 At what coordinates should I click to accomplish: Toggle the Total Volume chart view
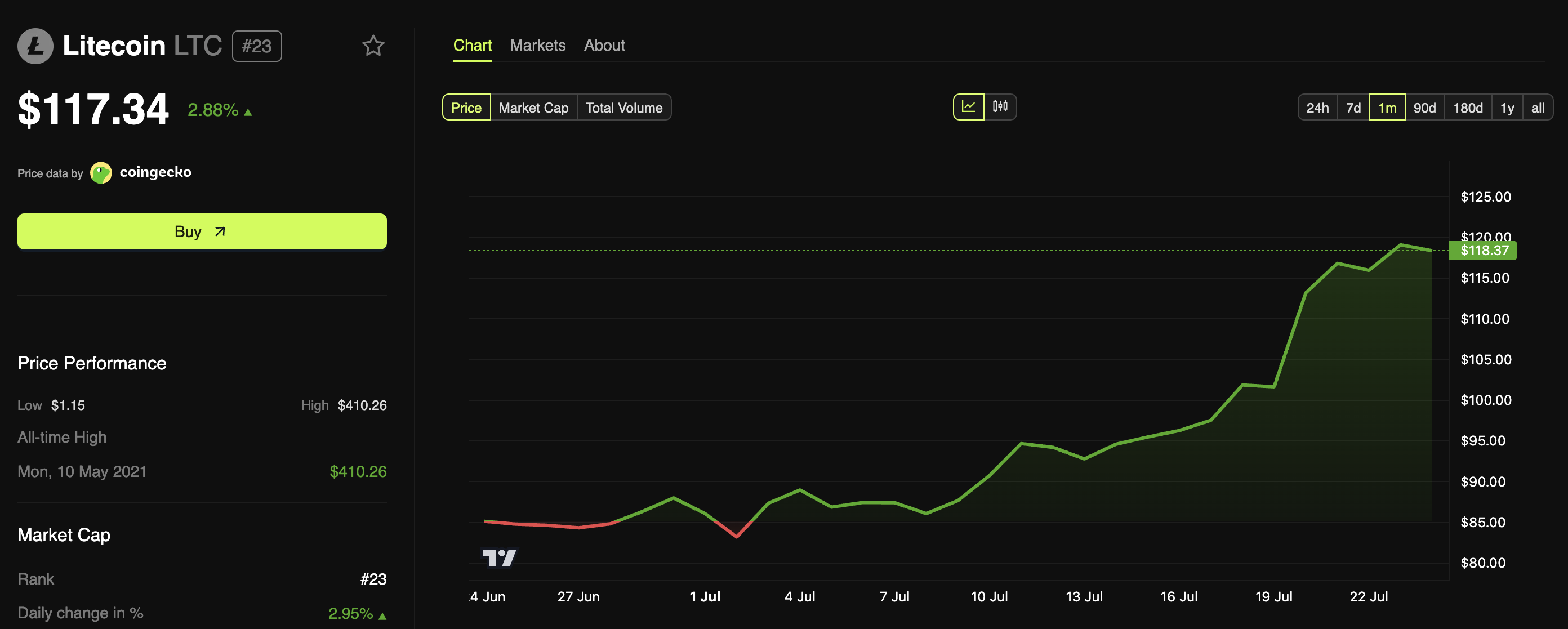click(x=624, y=107)
